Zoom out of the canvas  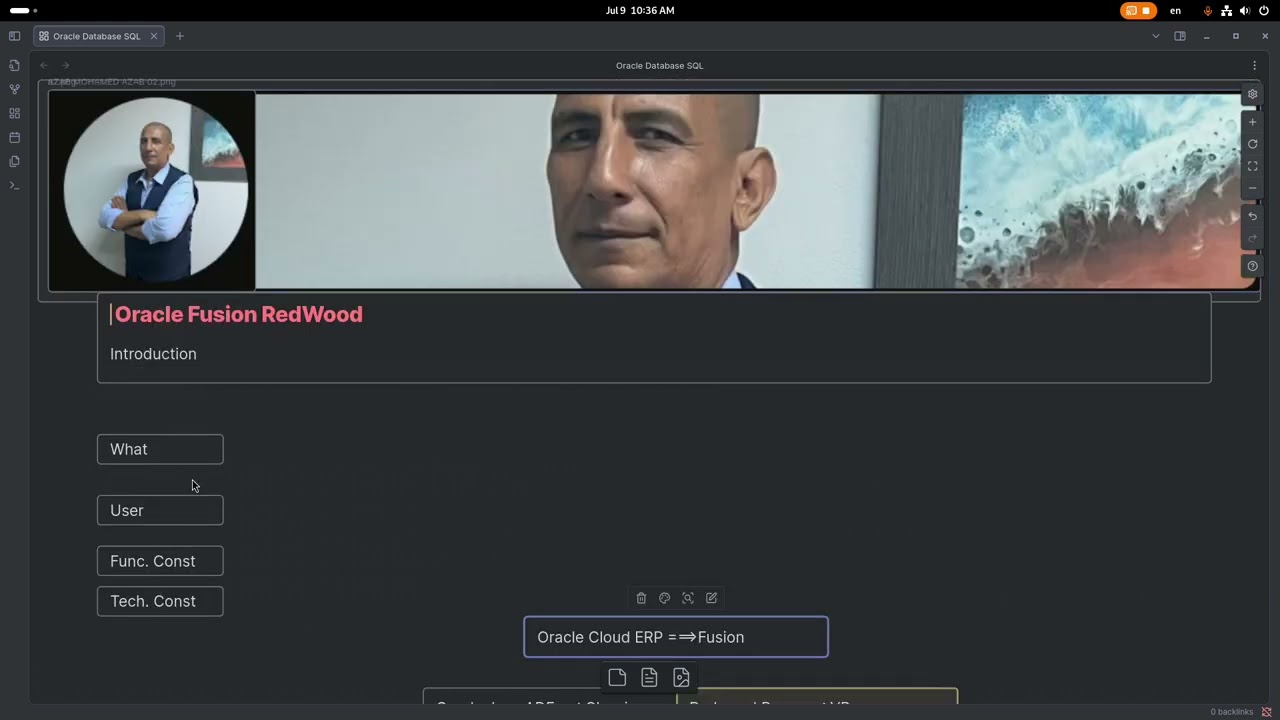[1252, 188]
